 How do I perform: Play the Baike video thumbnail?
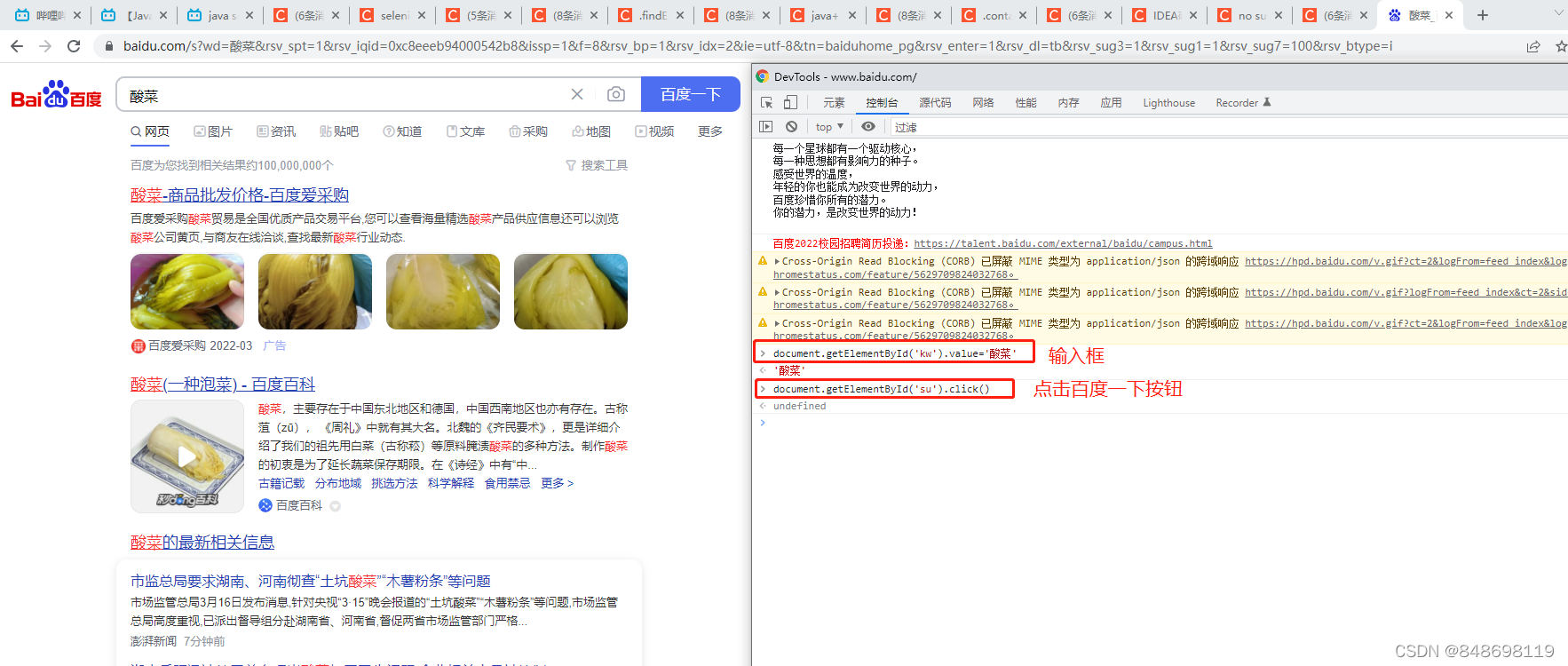[x=187, y=456]
